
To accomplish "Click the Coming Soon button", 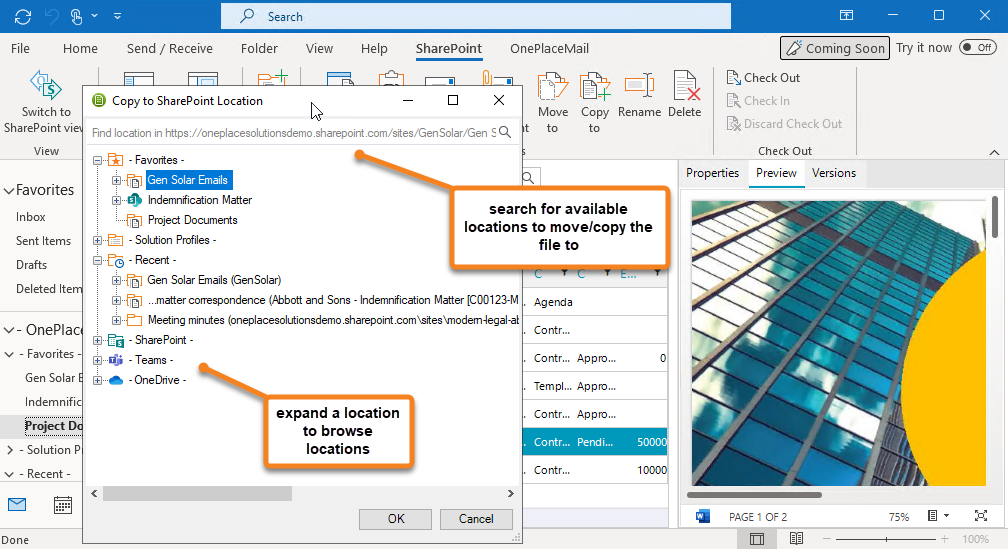I will [834, 48].
